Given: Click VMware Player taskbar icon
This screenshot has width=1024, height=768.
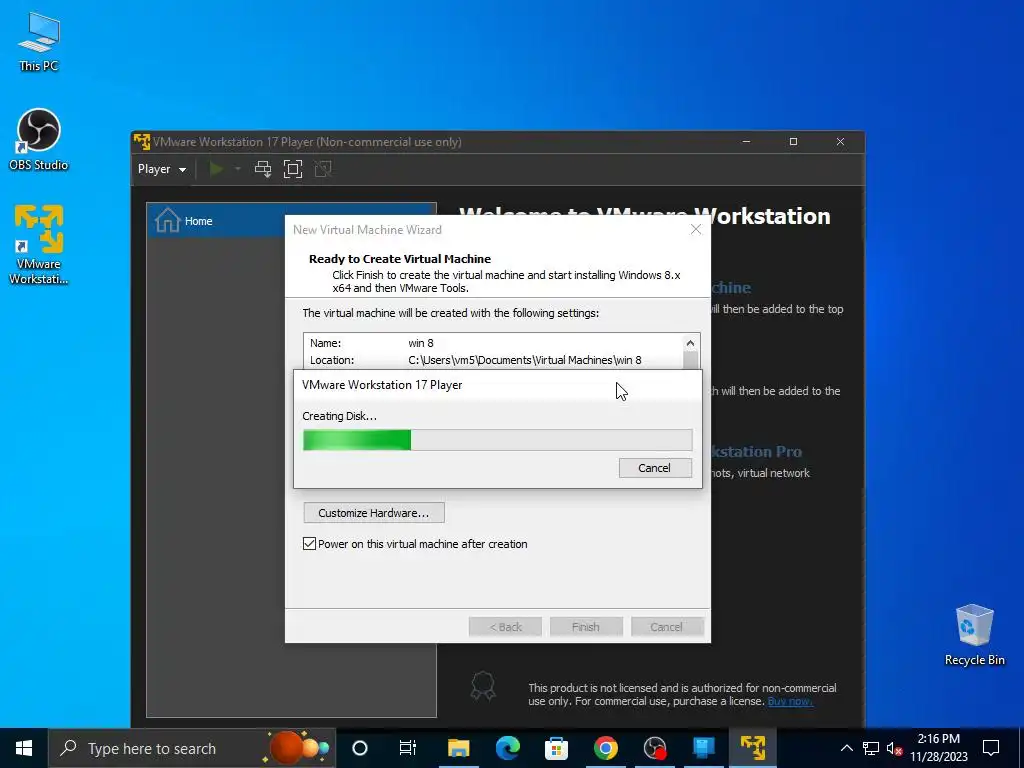Looking at the screenshot, I should [752, 748].
